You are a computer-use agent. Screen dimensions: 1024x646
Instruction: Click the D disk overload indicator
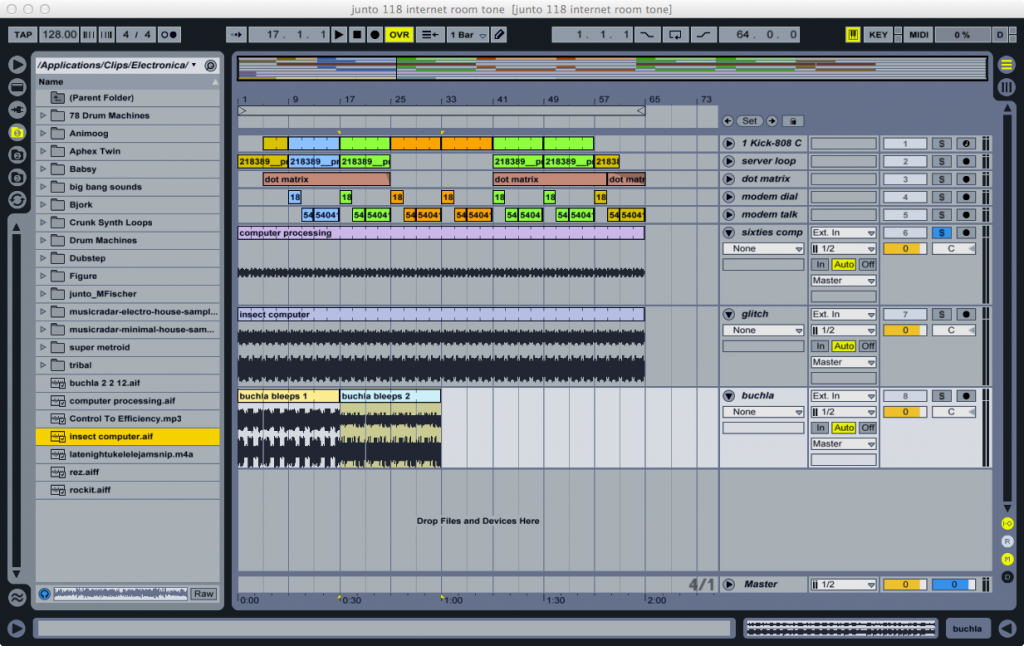1000,35
